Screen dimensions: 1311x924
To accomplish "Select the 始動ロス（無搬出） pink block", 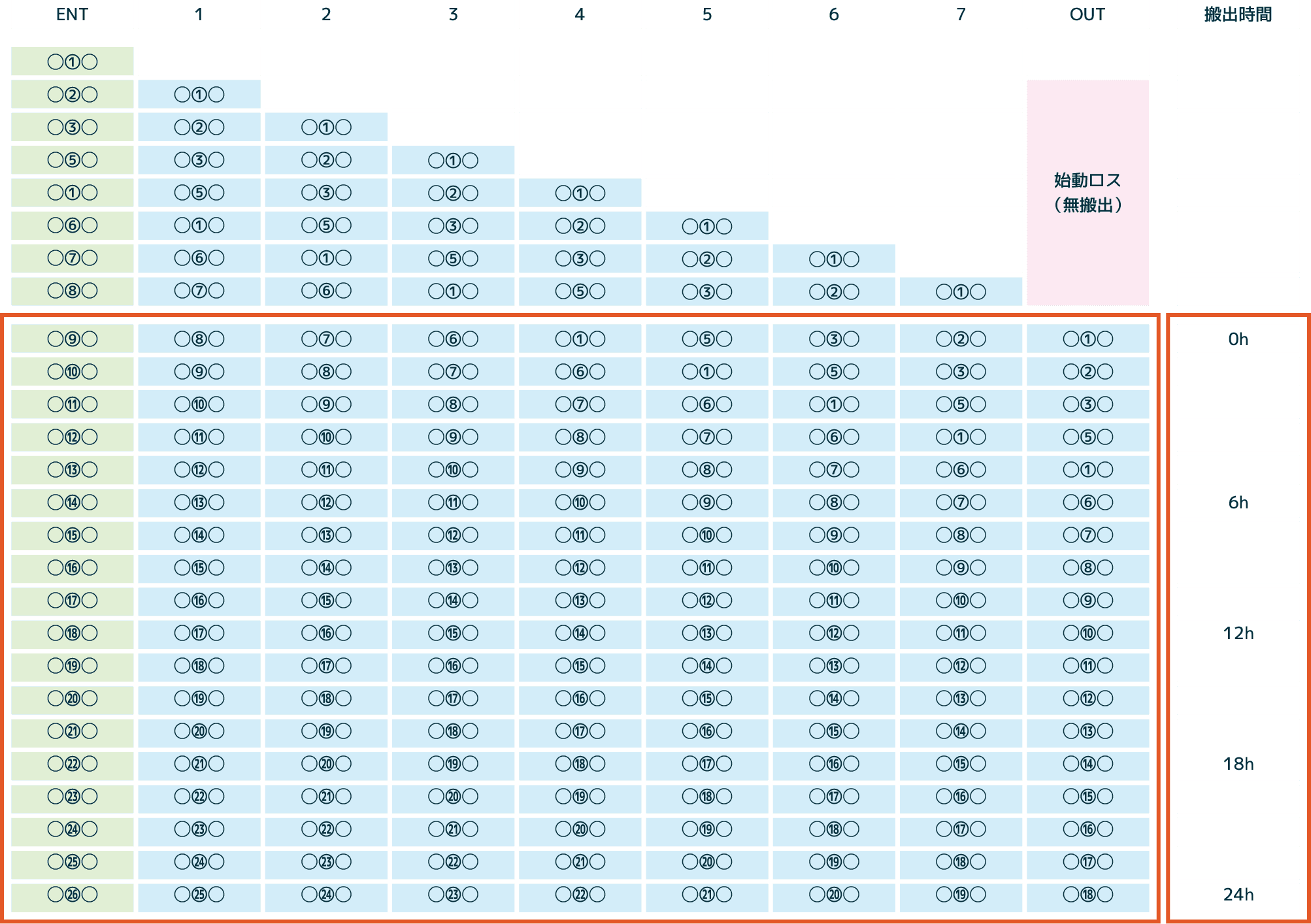I will click(x=1087, y=193).
